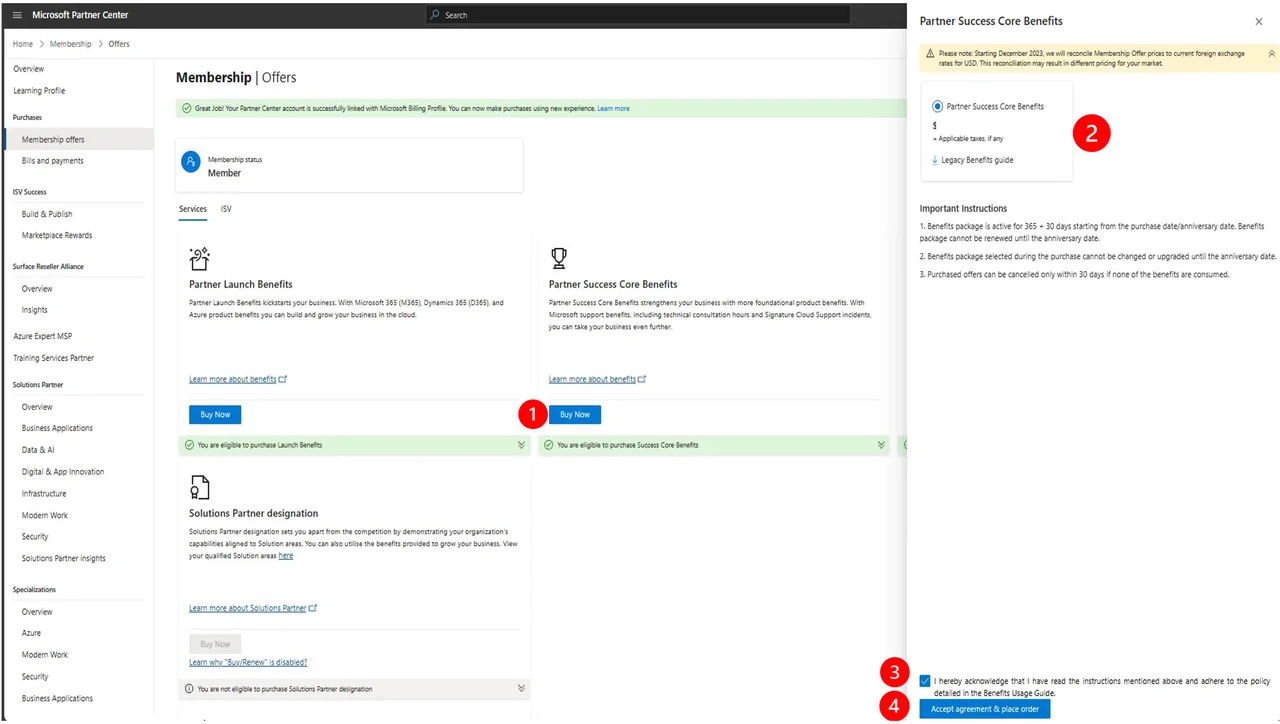This screenshot has height=724, width=1280.
Task: Click the Solutions Partner designation trophy icon
Action: click(200, 488)
